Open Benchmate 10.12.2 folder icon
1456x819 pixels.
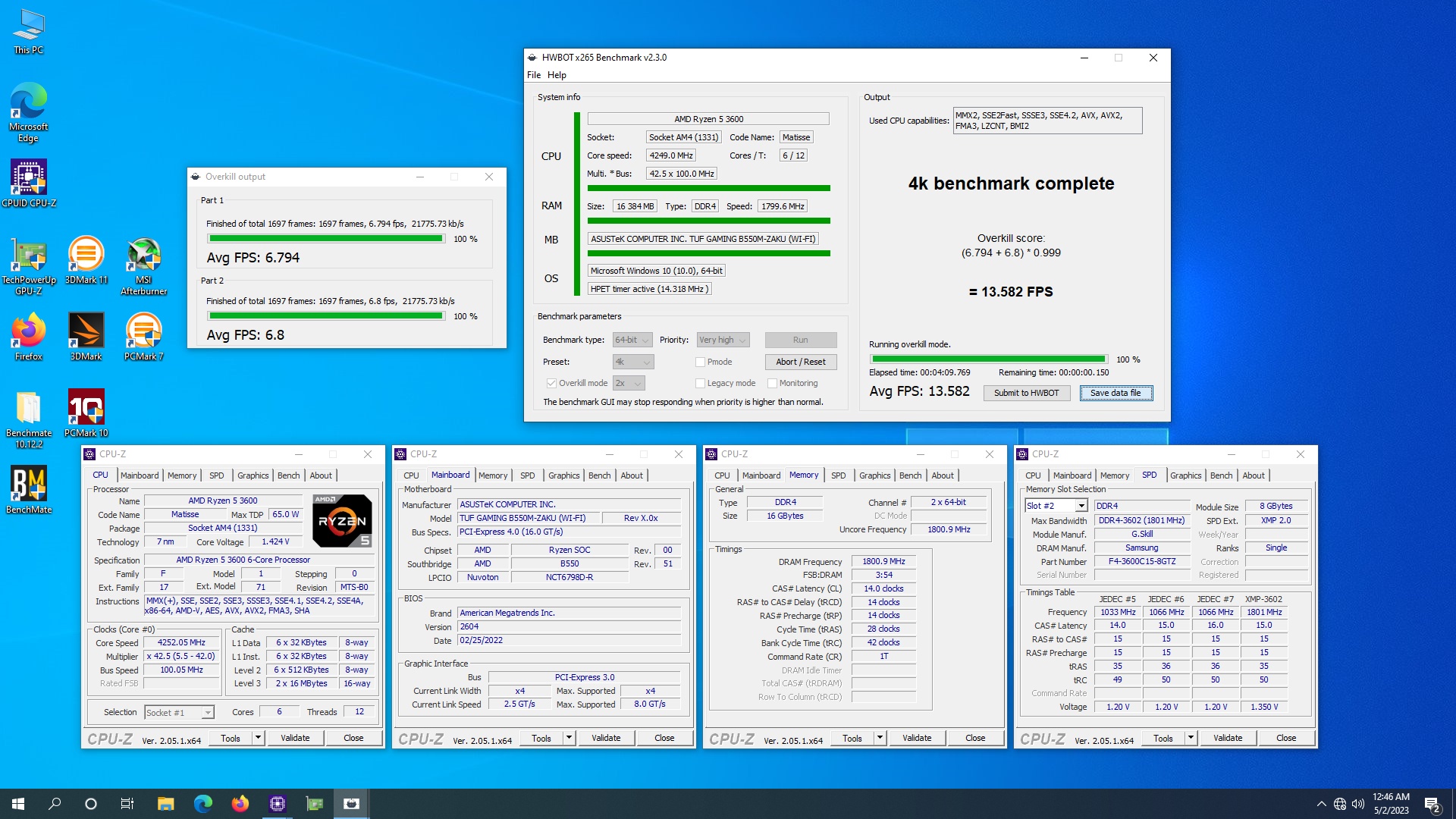tap(29, 419)
